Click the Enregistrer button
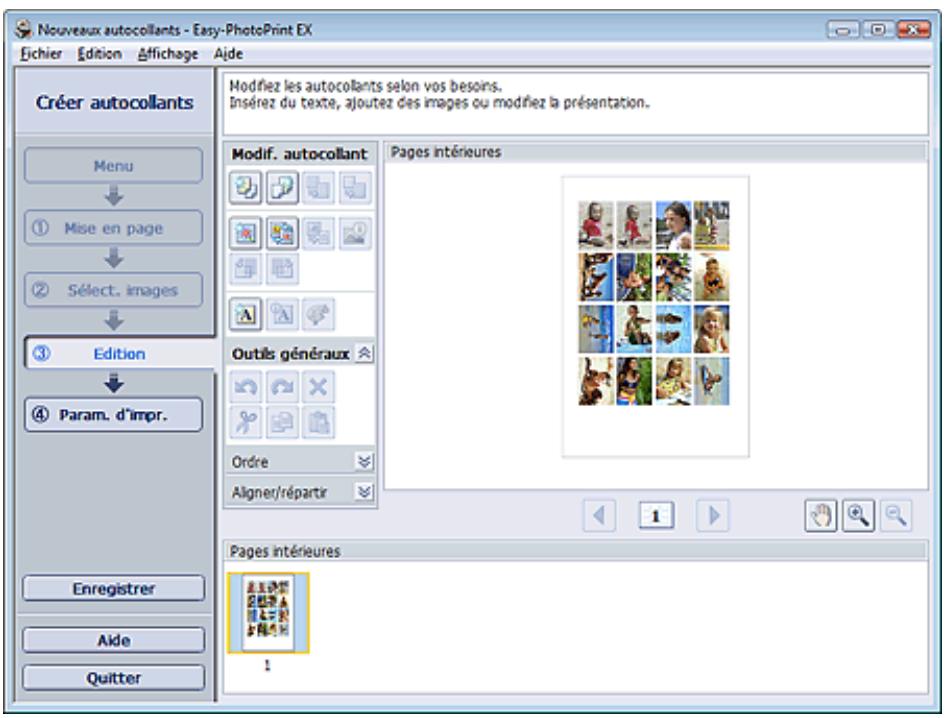 113,588
